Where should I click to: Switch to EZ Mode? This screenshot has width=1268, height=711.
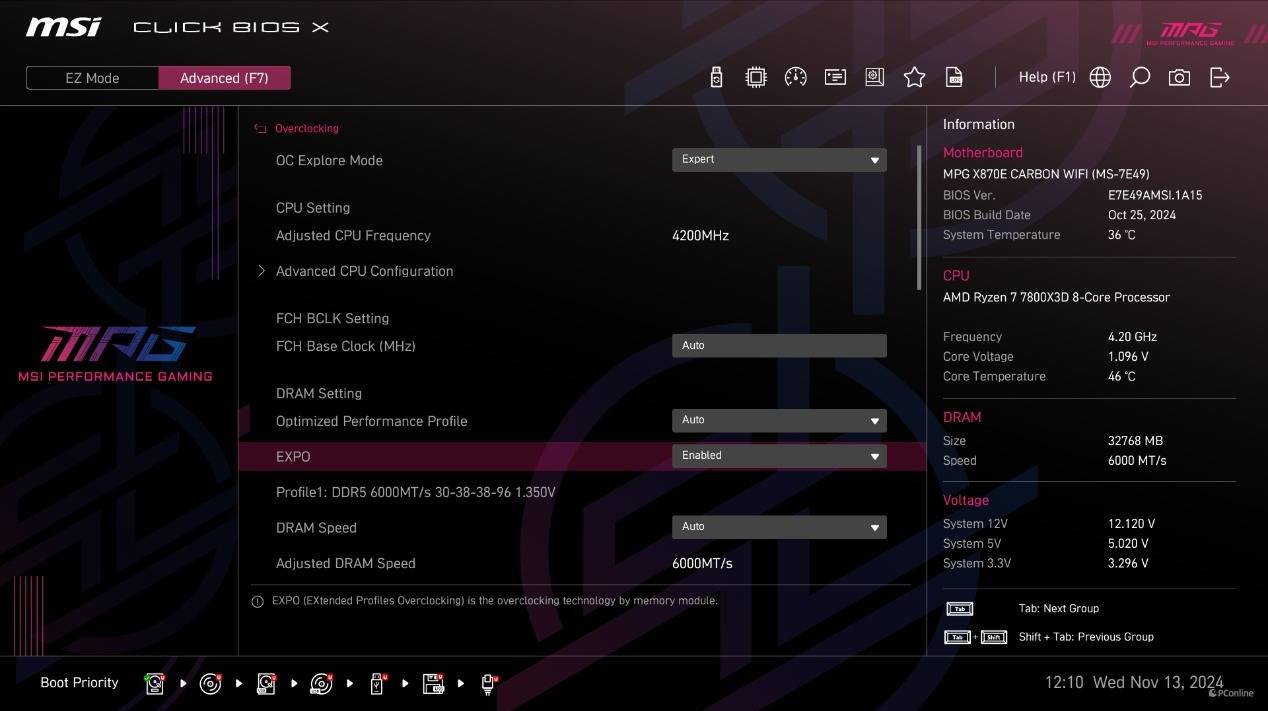pos(92,78)
